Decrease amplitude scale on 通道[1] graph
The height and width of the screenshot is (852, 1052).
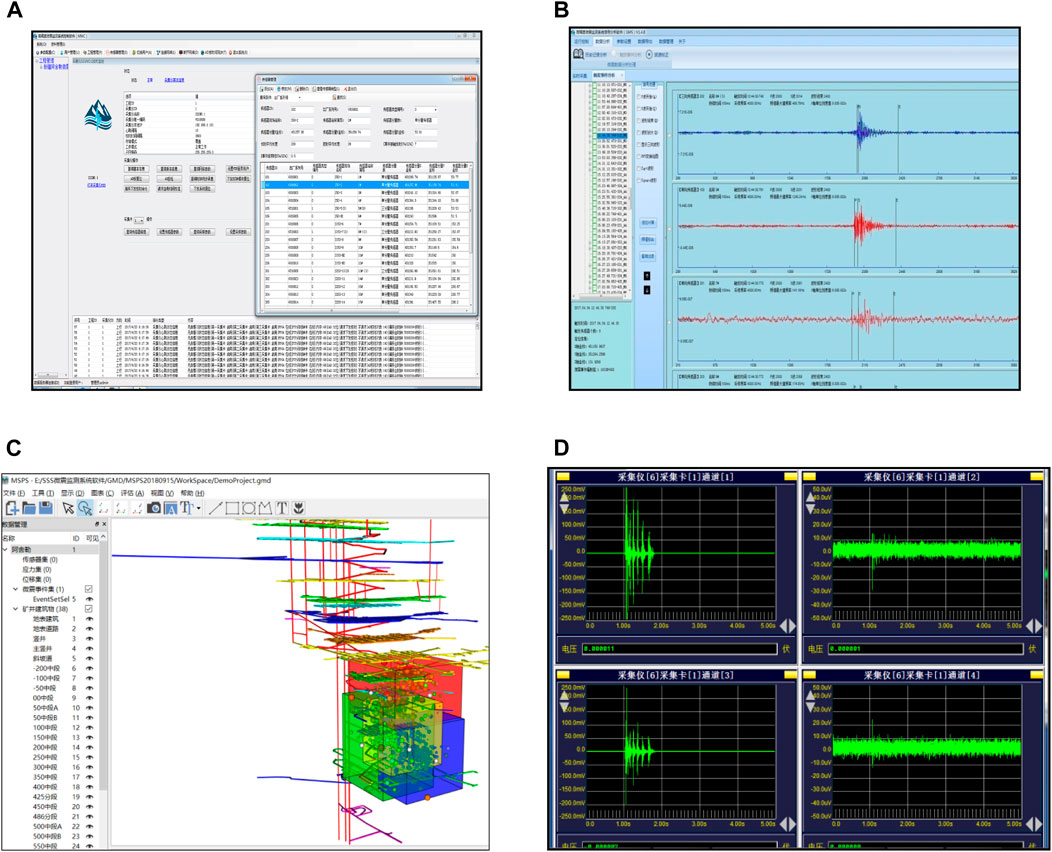[564, 507]
